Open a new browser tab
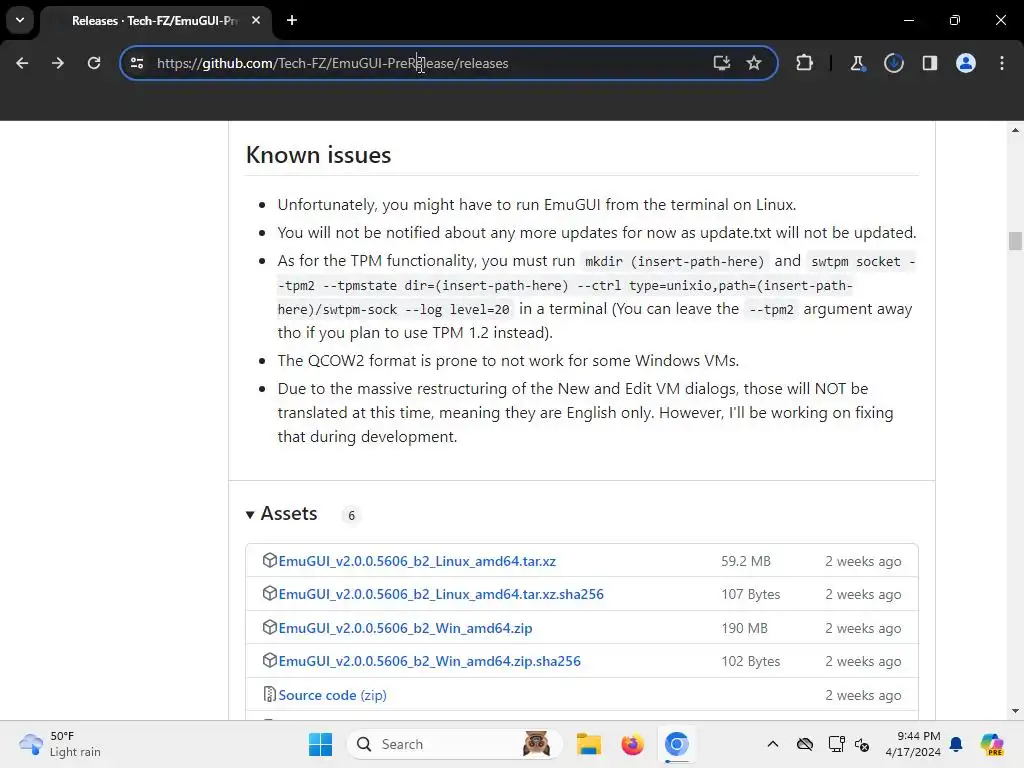The width and height of the screenshot is (1024, 768). click(x=292, y=20)
